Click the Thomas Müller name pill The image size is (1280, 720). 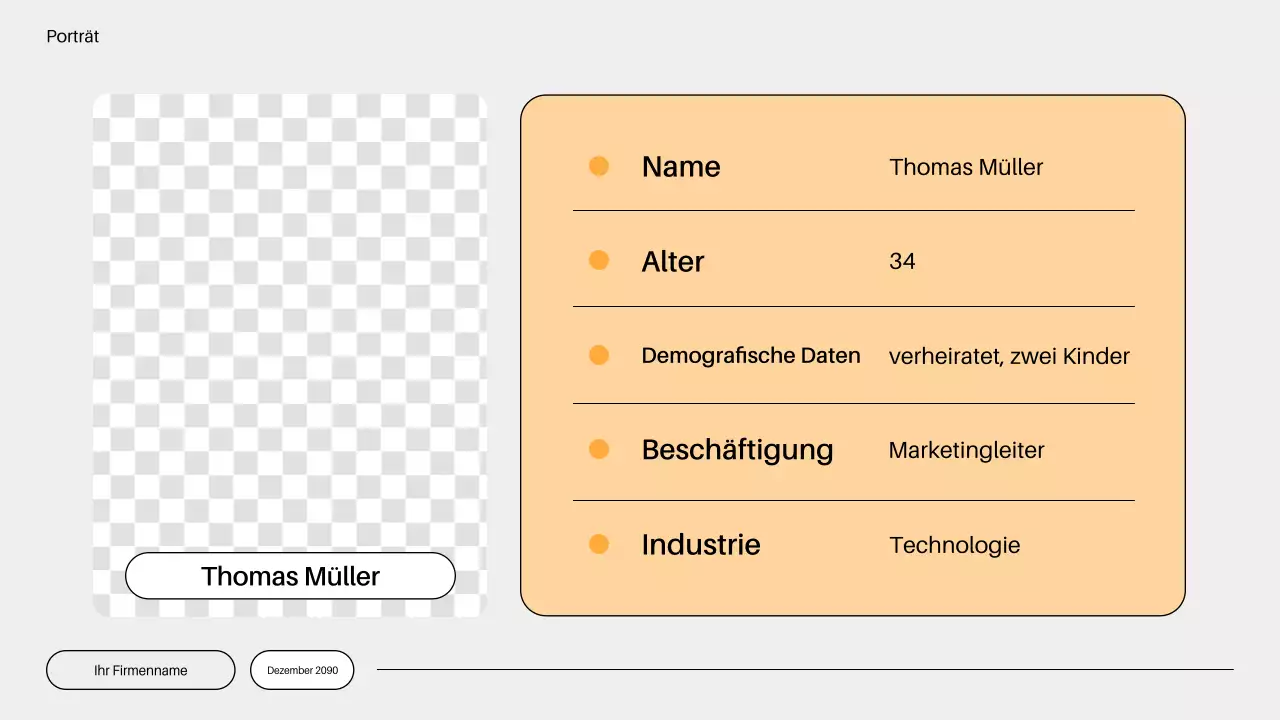click(x=290, y=576)
